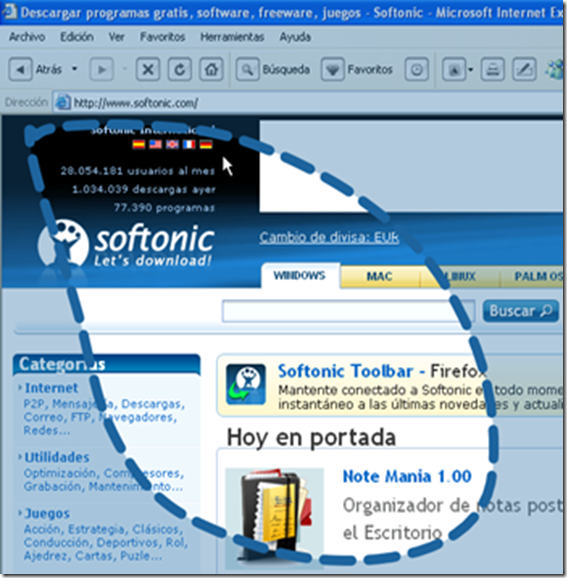567x578 pixels.
Task: Select the French flag icon
Action: tap(189, 144)
